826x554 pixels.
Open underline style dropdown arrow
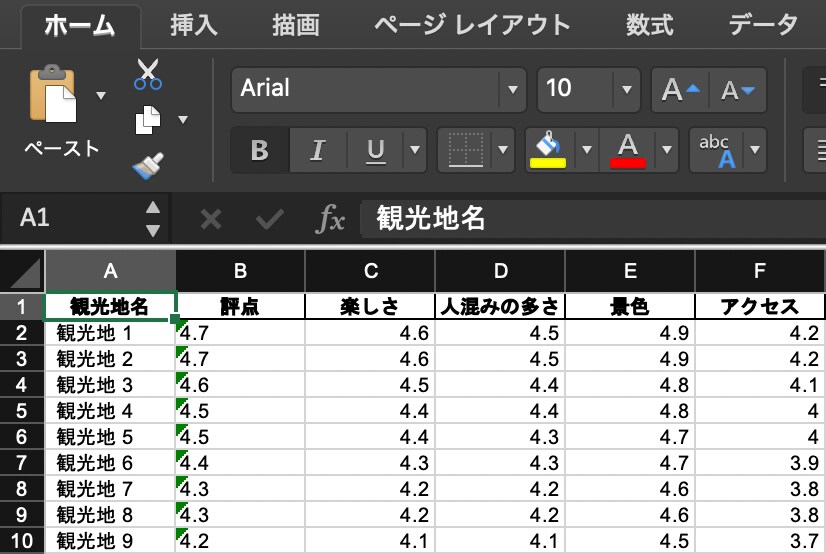pos(415,150)
